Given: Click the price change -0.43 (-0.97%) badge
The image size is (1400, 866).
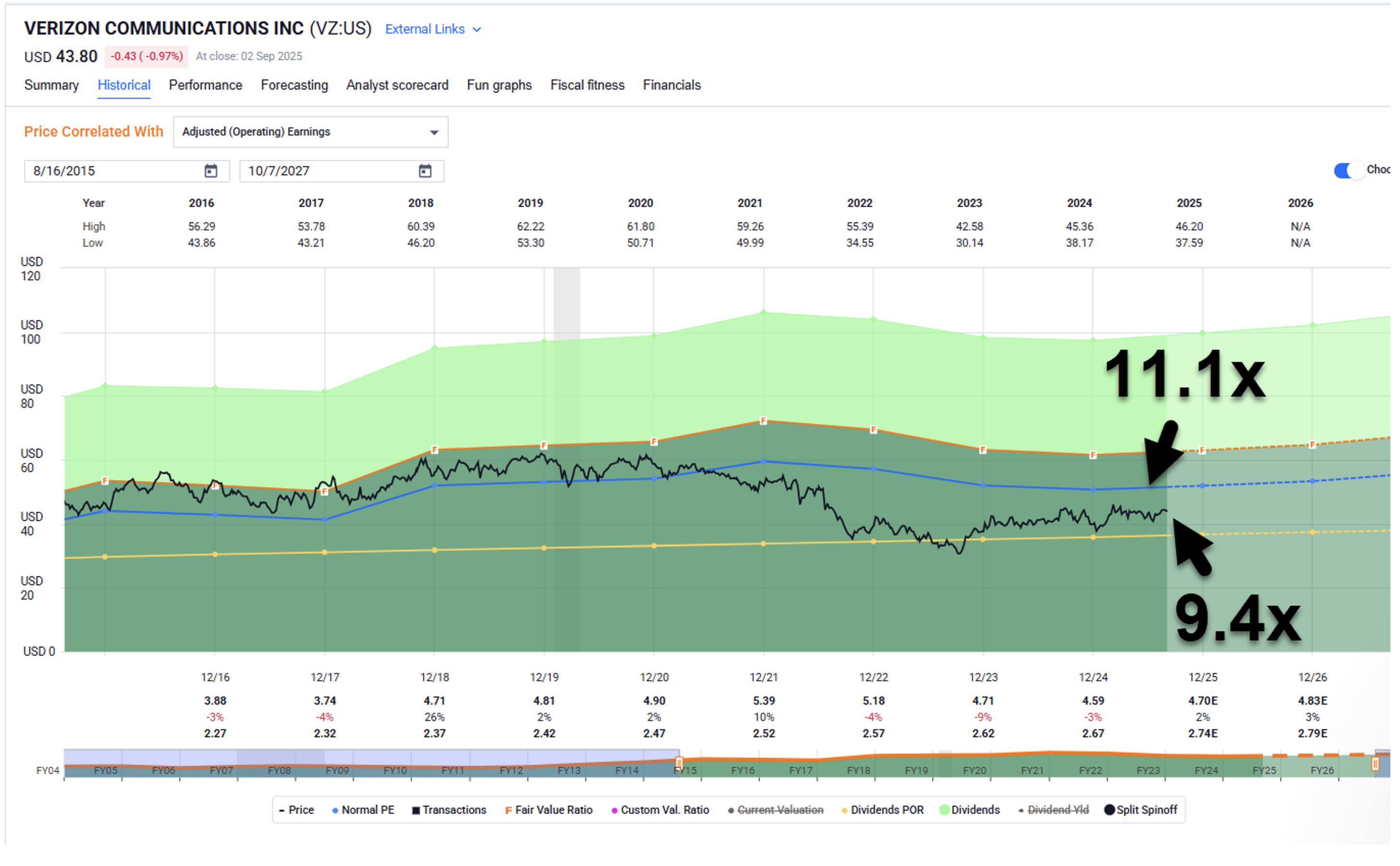Looking at the screenshot, I should pos(146,57).
